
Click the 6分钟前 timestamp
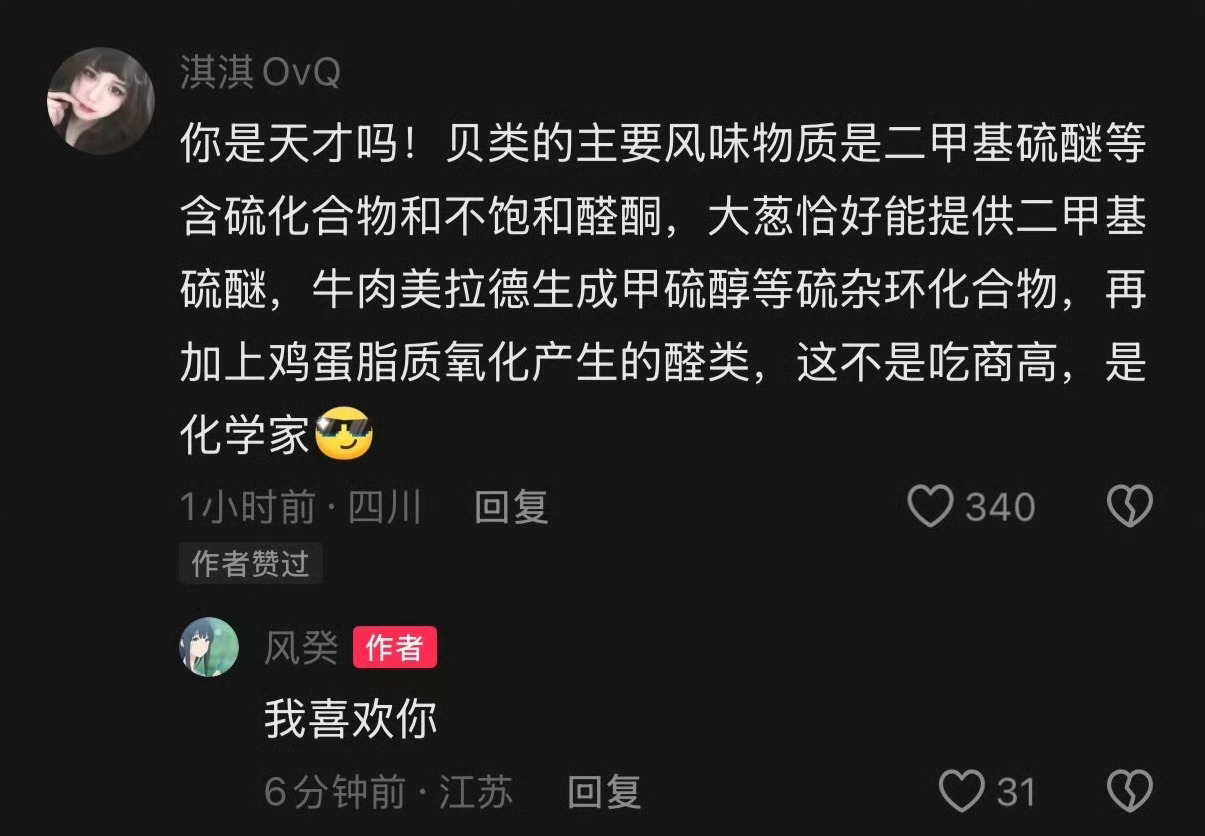335,793
